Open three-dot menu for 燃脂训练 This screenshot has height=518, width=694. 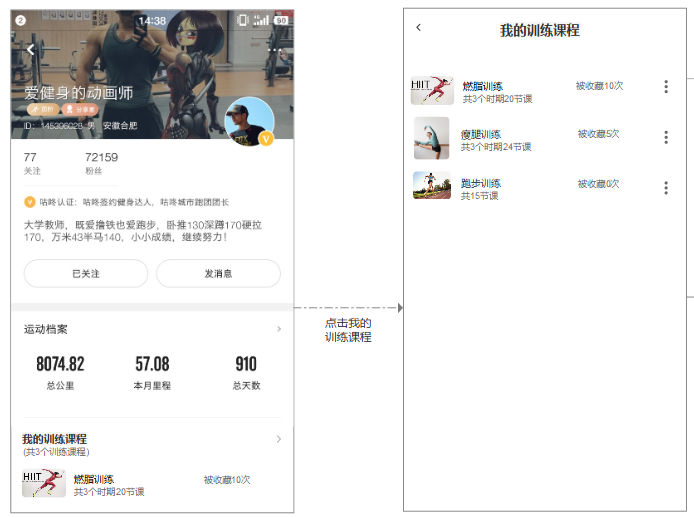[x=666, y=87]
